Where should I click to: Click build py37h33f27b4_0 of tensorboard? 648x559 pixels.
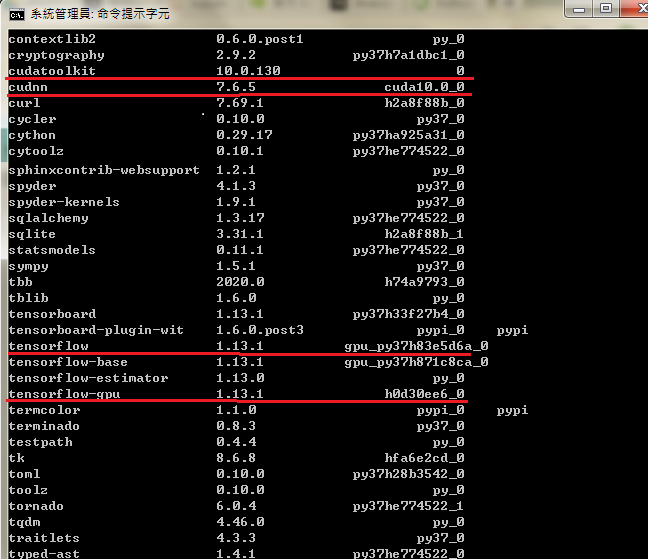tap(408, 314)
